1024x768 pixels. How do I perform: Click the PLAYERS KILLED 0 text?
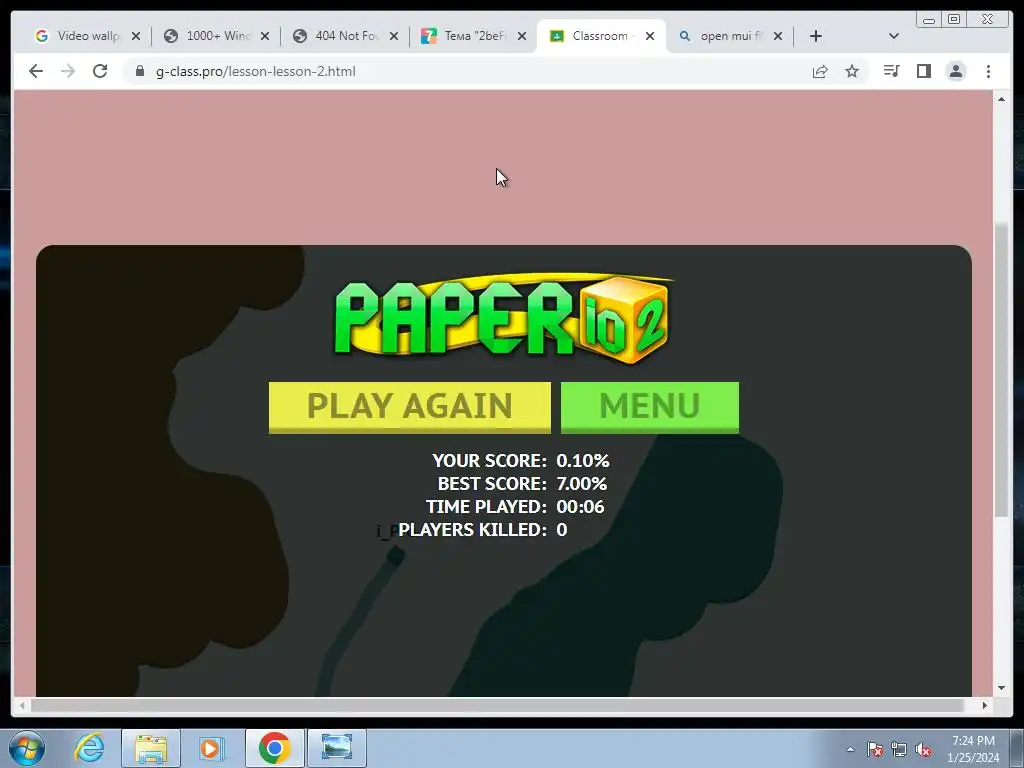pyautogui.click(x=483, y=530)
